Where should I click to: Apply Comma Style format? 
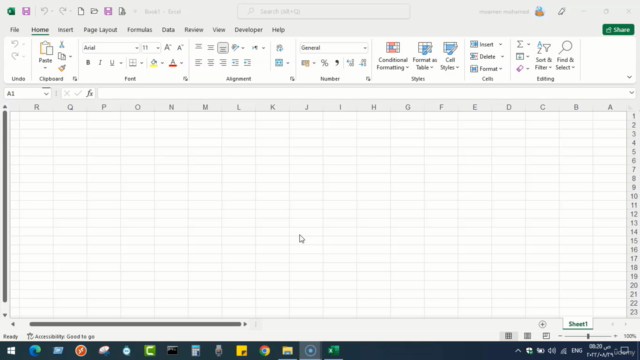click(x=337, y=63)
